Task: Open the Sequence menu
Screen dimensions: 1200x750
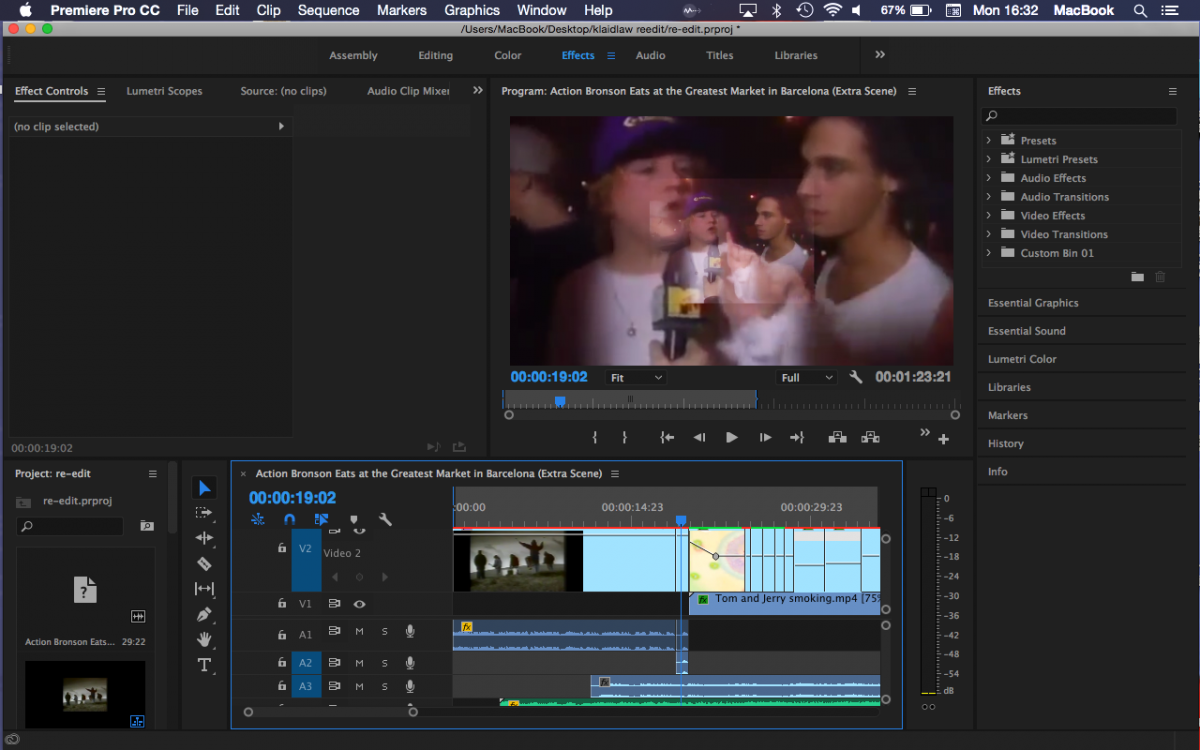Action: (x=328, y=10)
